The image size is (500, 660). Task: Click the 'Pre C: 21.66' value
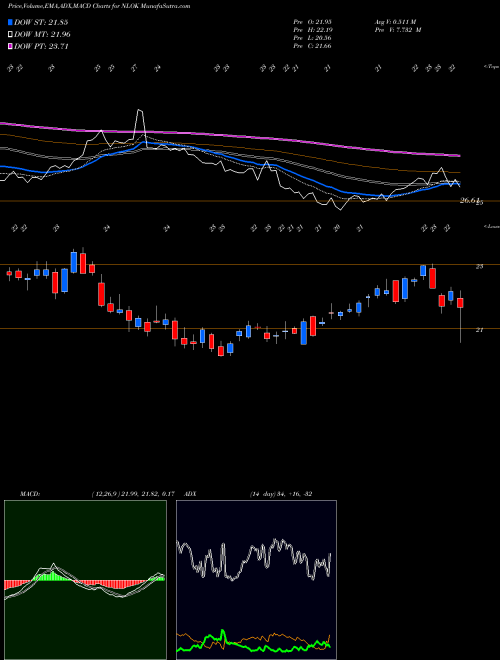coord(312,46)
